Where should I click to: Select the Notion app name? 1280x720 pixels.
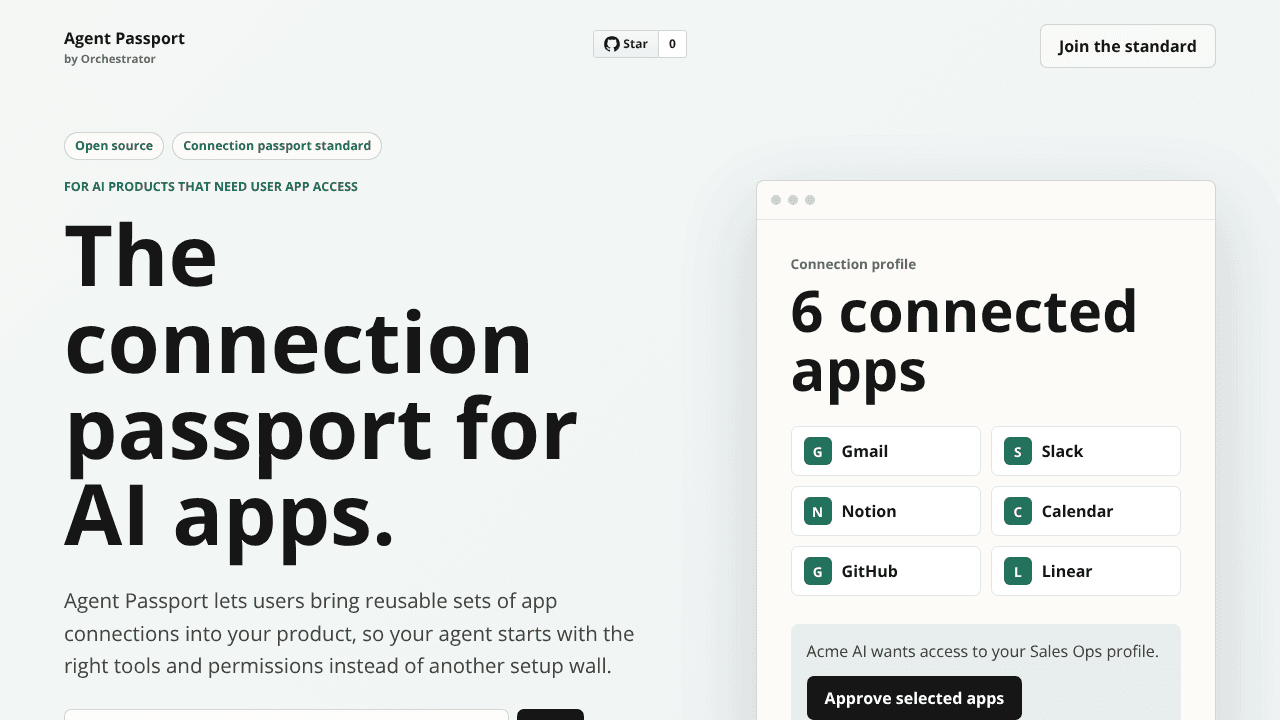(869, 511)
